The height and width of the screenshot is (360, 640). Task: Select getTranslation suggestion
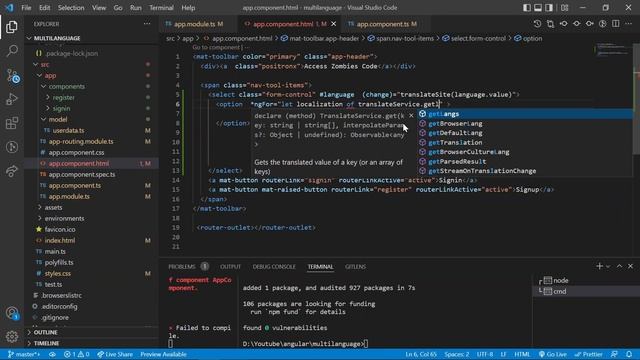pyautogui.click(x=525, y=142)
